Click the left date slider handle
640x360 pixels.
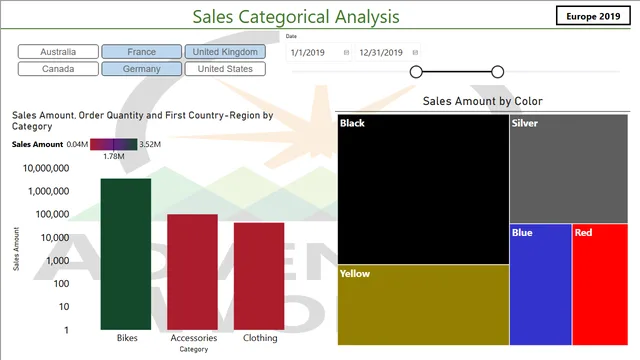point(416,72)
